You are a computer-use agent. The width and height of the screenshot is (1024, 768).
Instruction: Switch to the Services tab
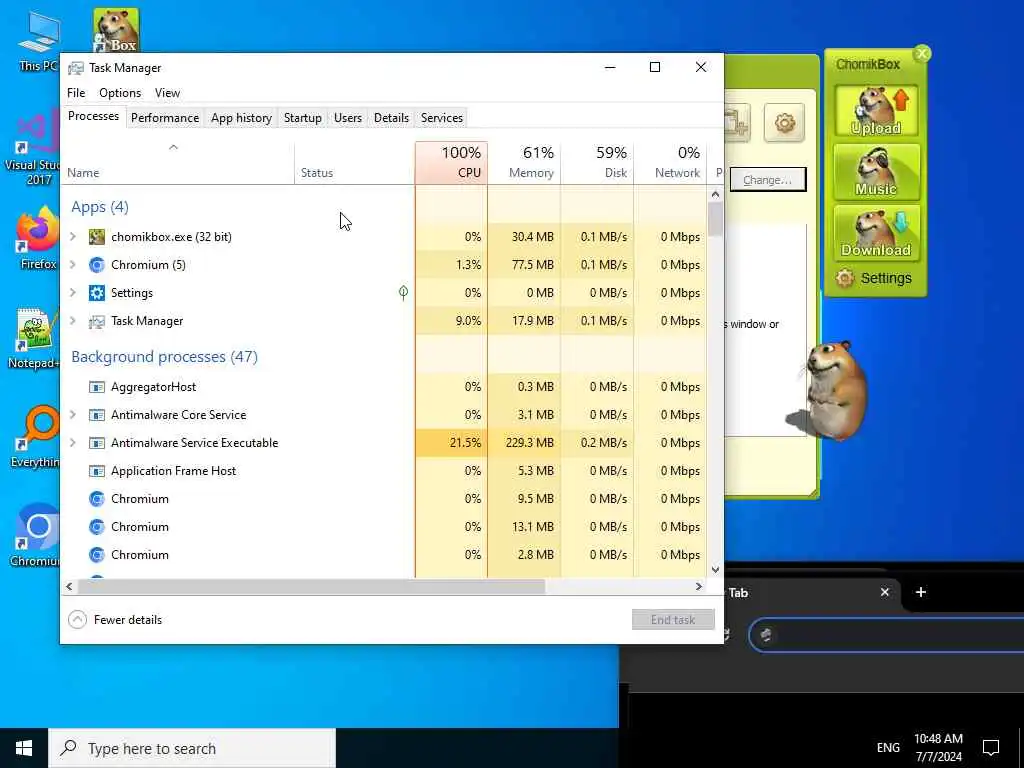pyautogui.click(x=441, y=118)
